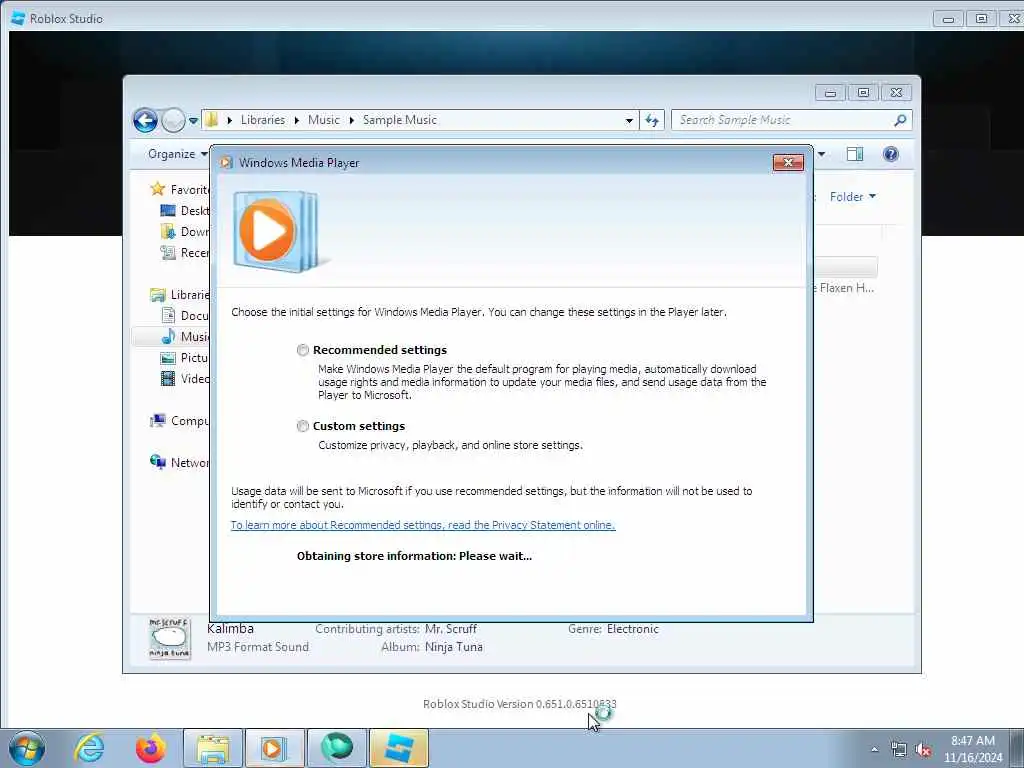The image size is (1024, 768).
Task: Launch Firefox from taskbar
Action: pos(150,748)
